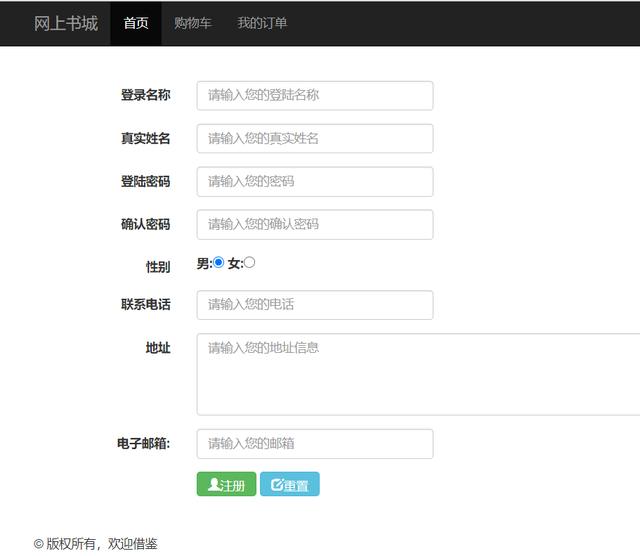This screenshot has height=556, width=640.
Task: Focus the 电子邮箱 input field
Action: click(x=315, y=444)
